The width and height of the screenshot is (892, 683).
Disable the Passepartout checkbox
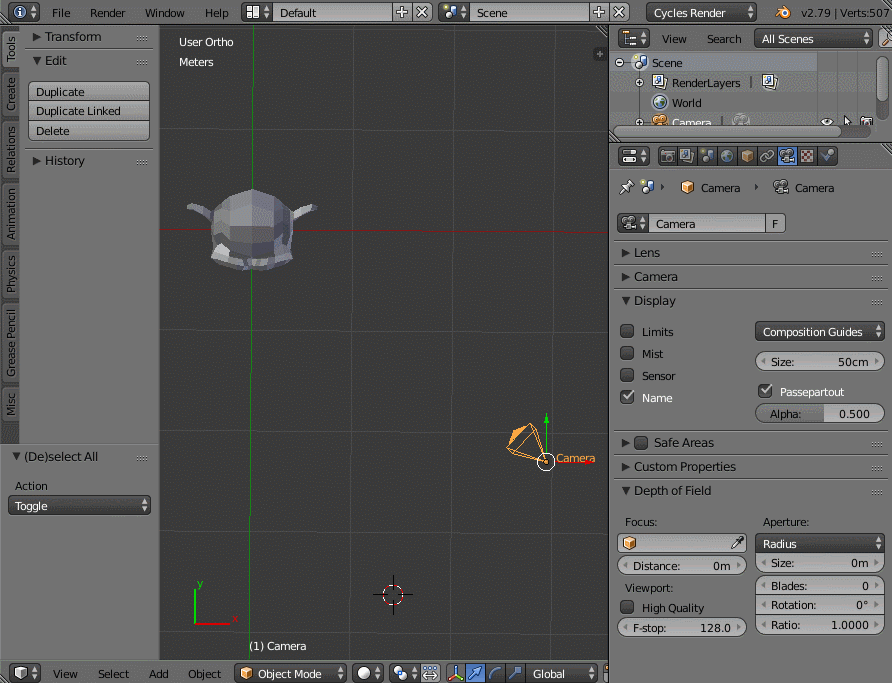tap(765, 391)
